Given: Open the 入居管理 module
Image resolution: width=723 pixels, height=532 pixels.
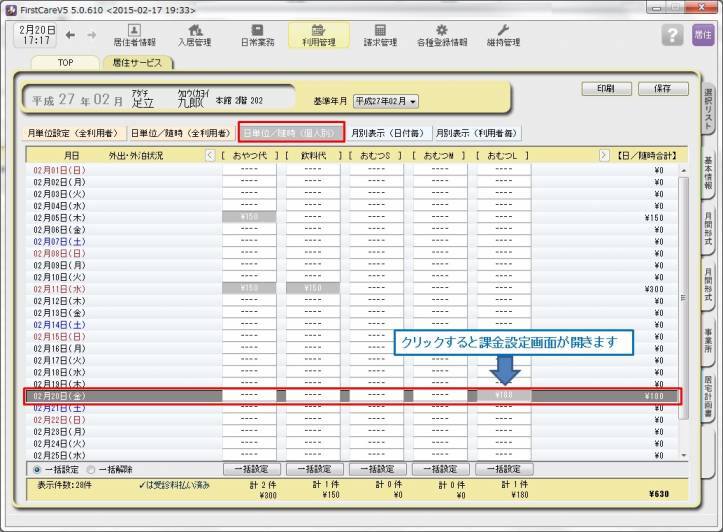Looking at the screenshot, I should (x=195, y=35).
